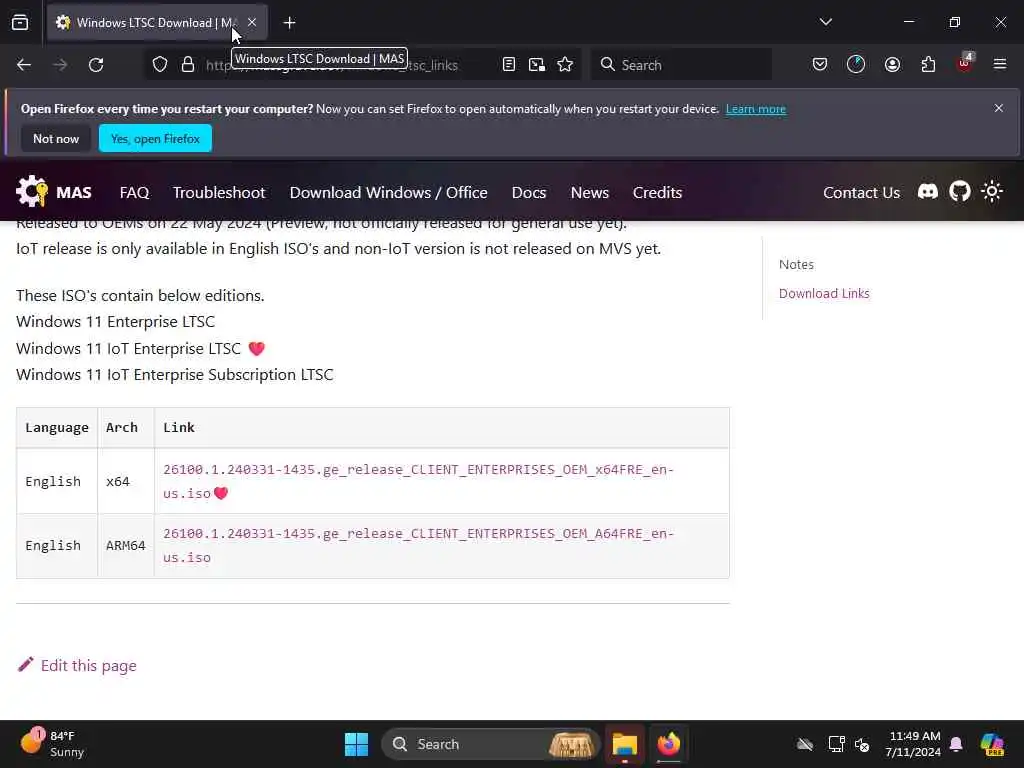Dismiss notification bar with X

point(999,108)
